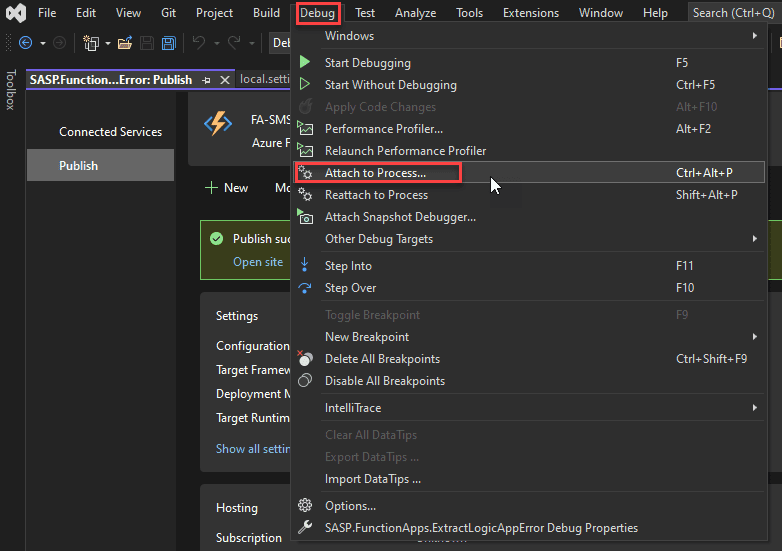Click the Open site link

(x=258, y=262)
